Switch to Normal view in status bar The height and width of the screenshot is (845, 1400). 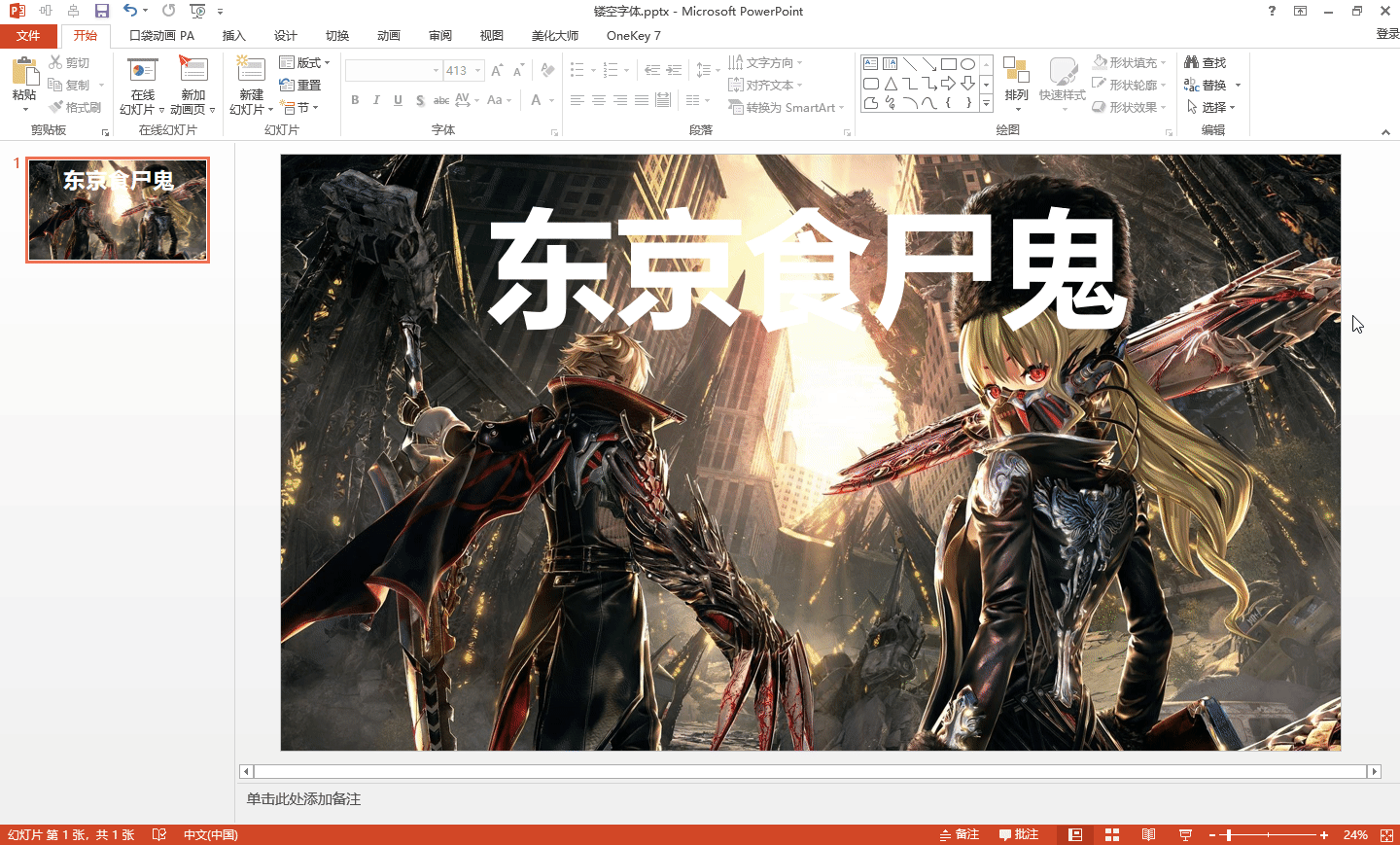(1075, 835)
